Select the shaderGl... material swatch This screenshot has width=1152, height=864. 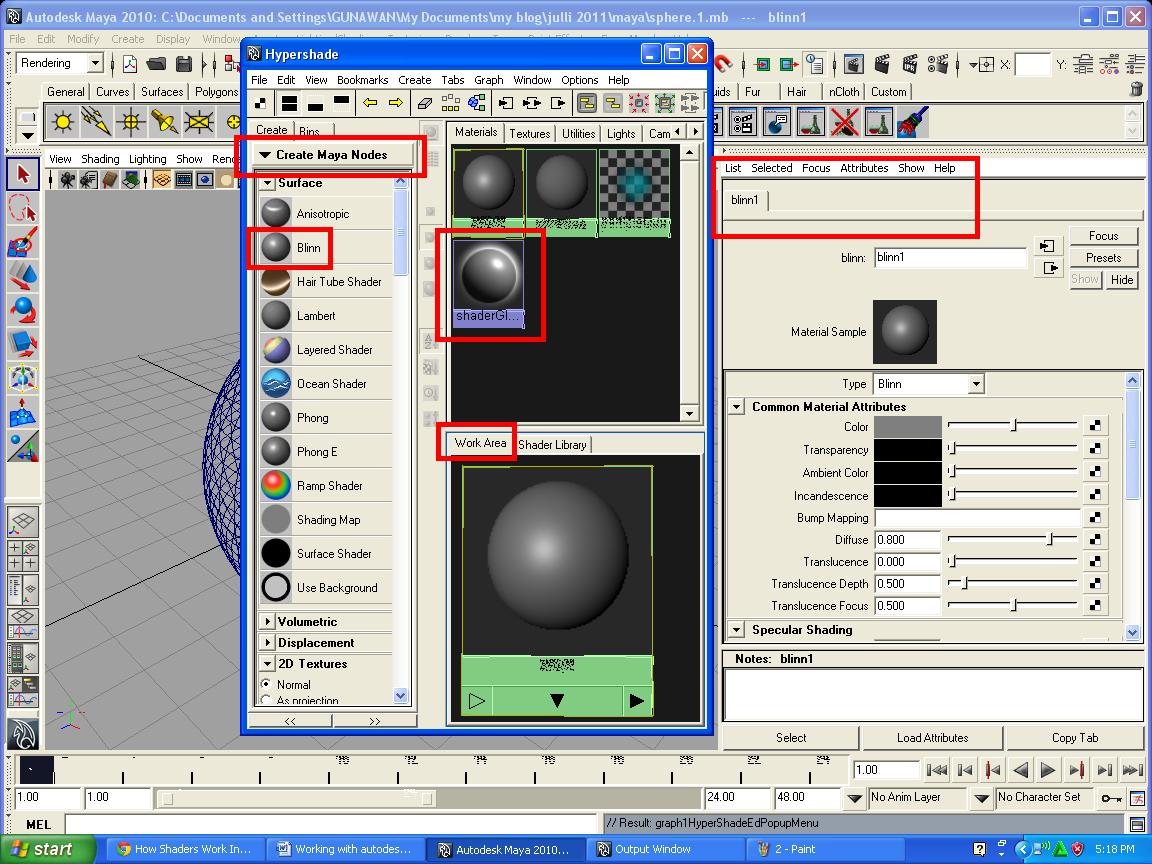(x=489, y=283)
